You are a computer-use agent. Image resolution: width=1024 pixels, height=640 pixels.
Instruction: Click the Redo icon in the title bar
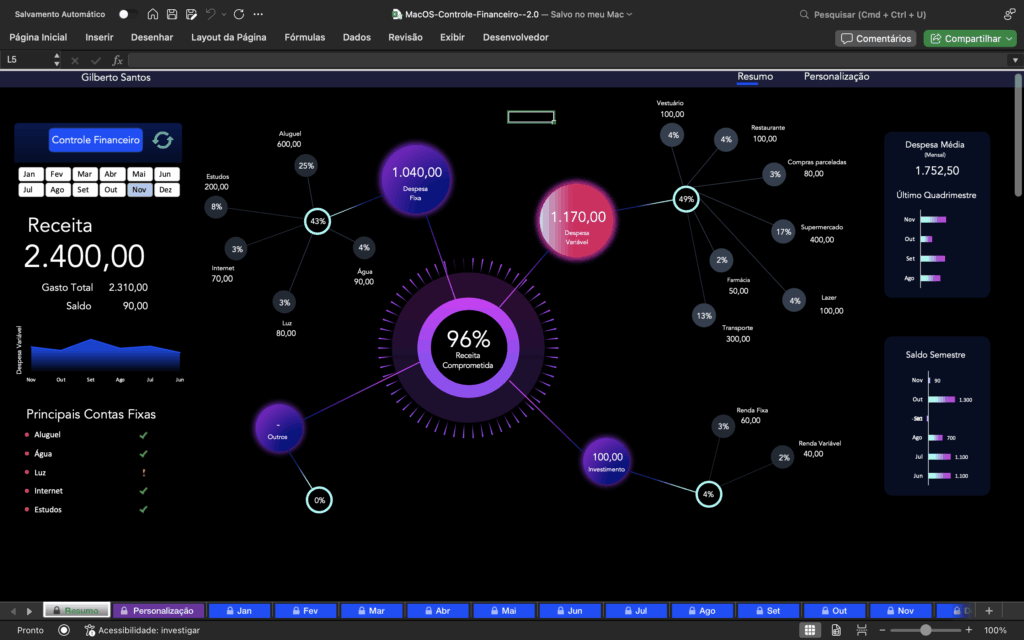point(239,14)
